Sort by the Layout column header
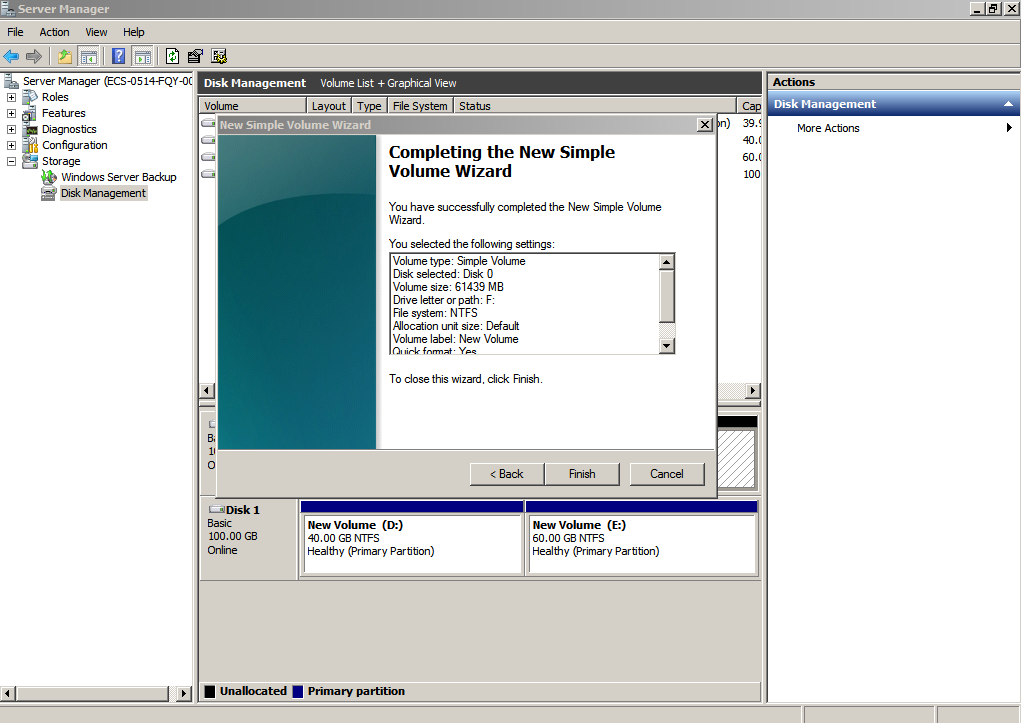The width and height of the screenshot is (1021, 723). click(329, 106)
